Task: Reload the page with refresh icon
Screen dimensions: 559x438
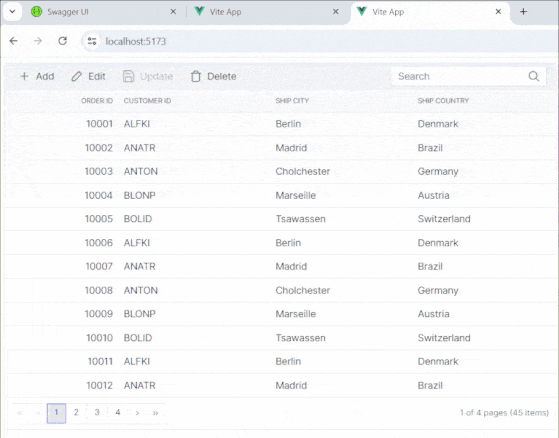Action: [63, 41]
